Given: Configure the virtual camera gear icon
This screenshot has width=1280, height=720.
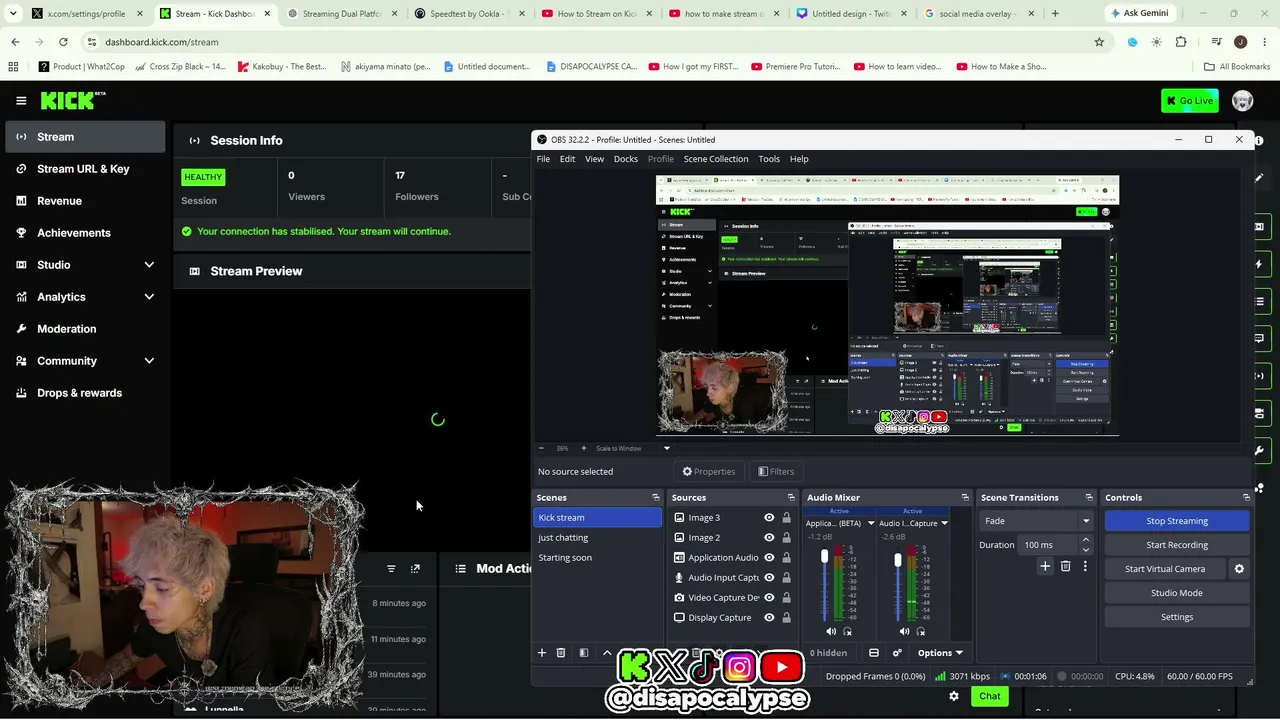Looking at the screenshot, I should click(1239, 569).
